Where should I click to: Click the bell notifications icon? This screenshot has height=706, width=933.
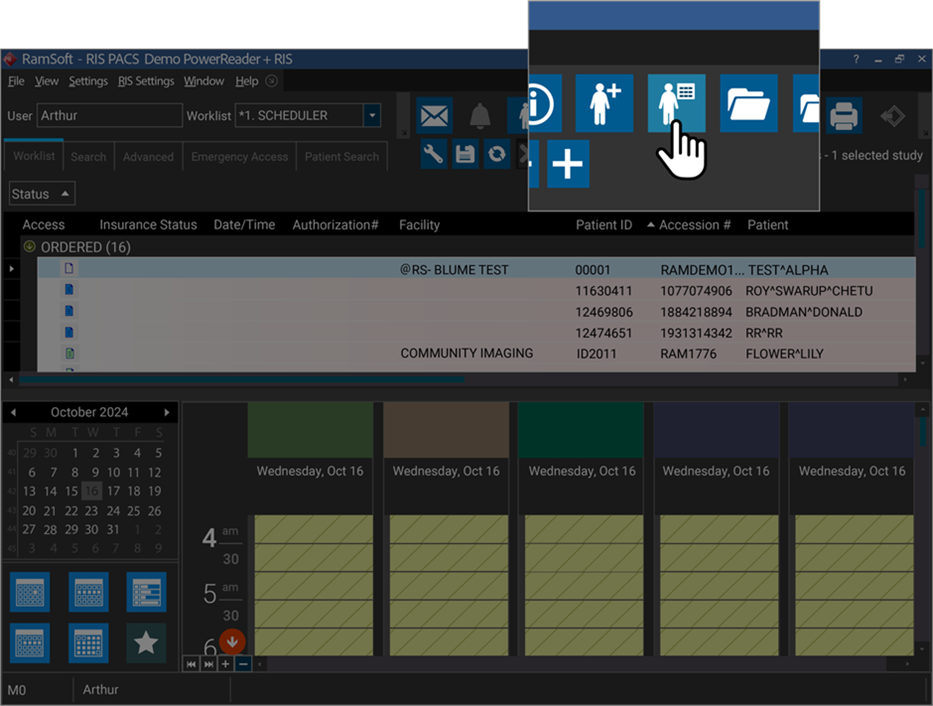tap(480, 117)
